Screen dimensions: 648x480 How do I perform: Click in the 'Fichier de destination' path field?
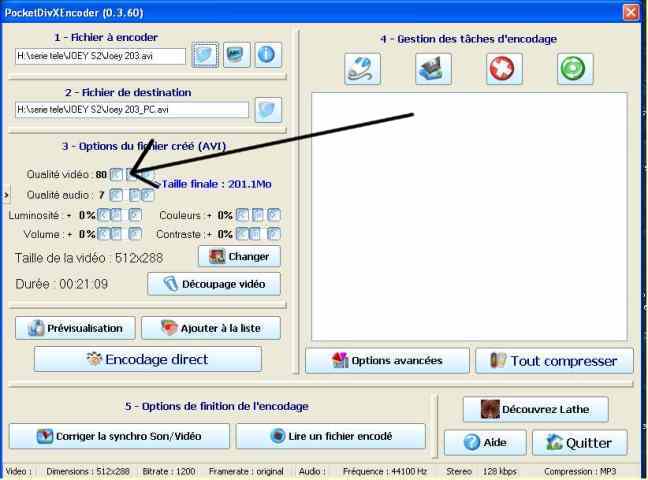coord(132,110)
